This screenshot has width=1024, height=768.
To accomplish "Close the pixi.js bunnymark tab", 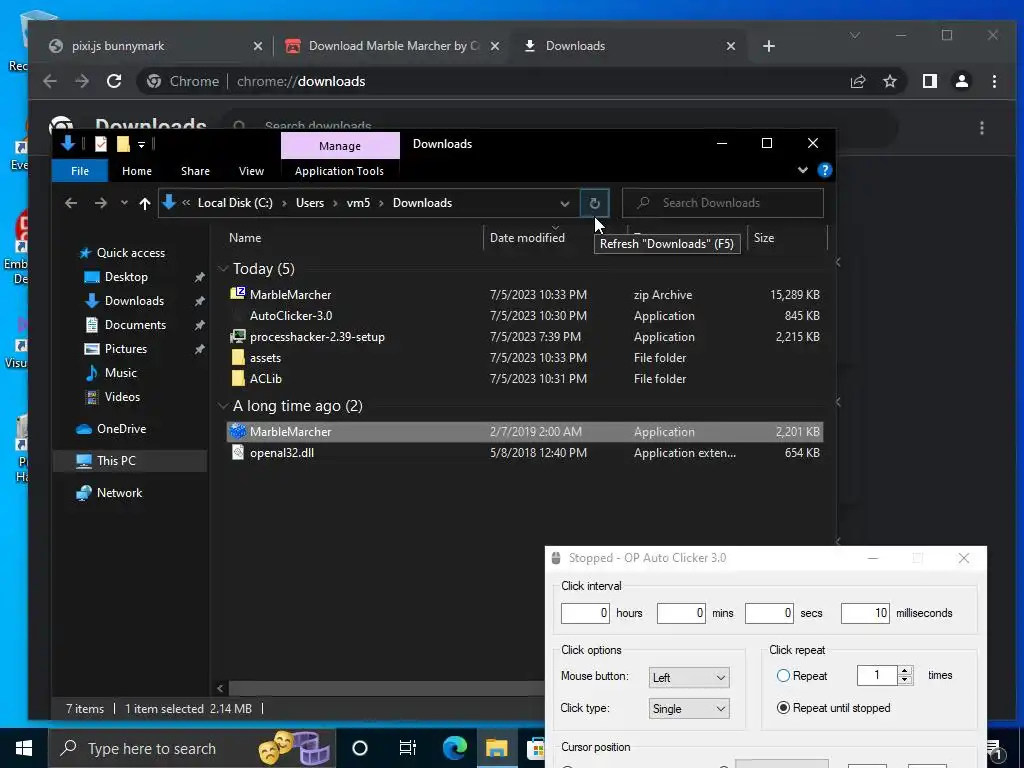I will point(257,46).
